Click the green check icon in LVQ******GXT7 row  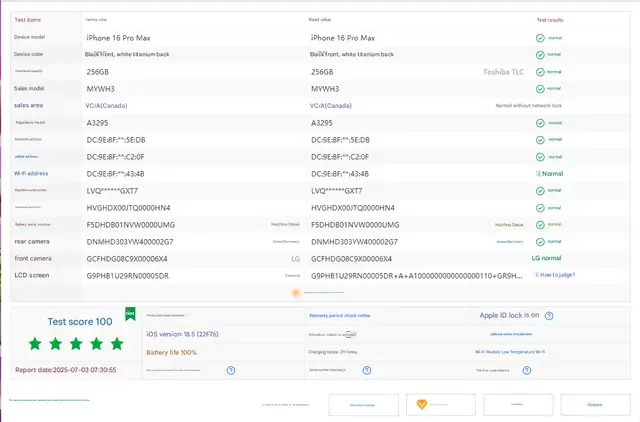[540, 191]
